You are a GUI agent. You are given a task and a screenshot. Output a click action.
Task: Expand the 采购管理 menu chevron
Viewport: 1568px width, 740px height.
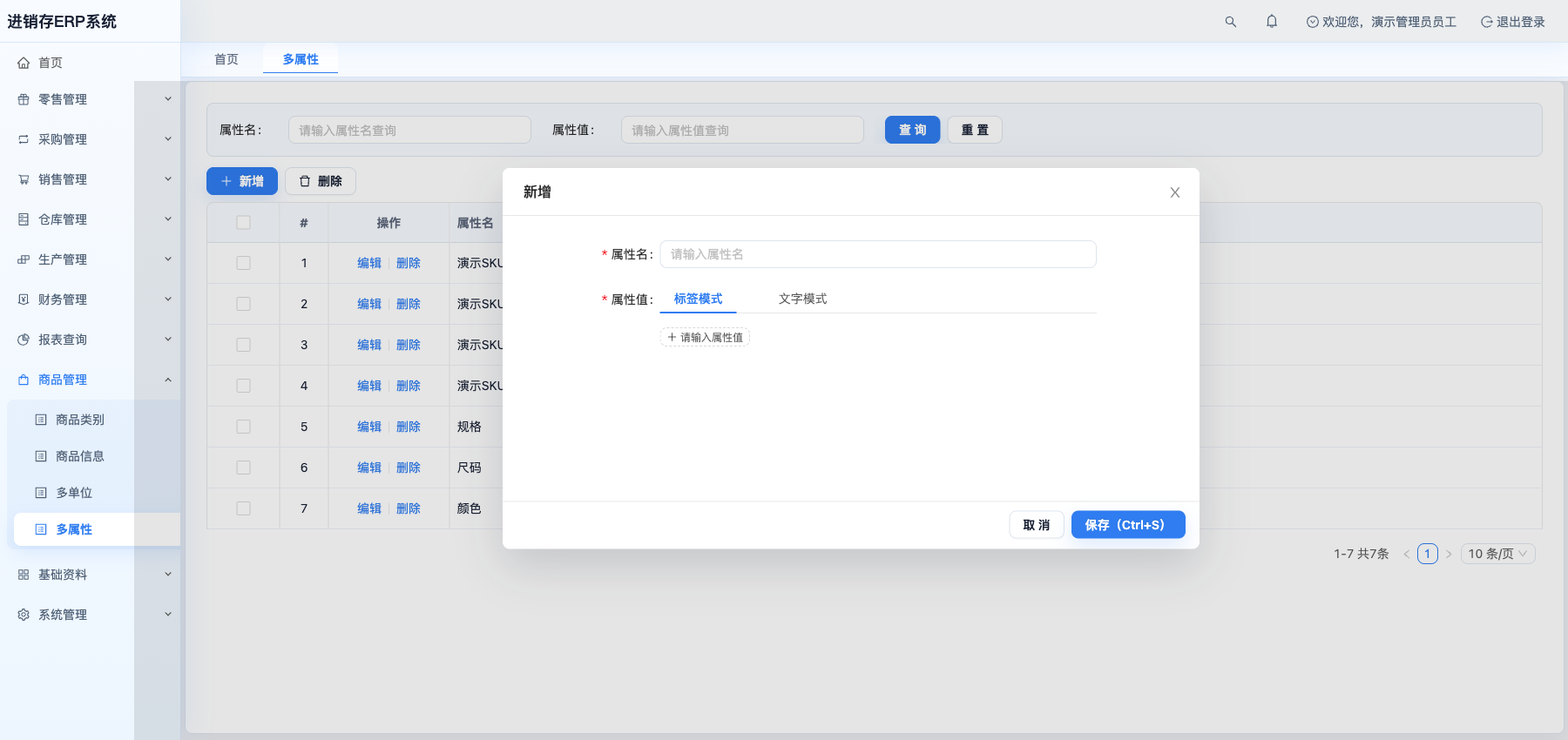pyautogui.click(x=168, y=139)
